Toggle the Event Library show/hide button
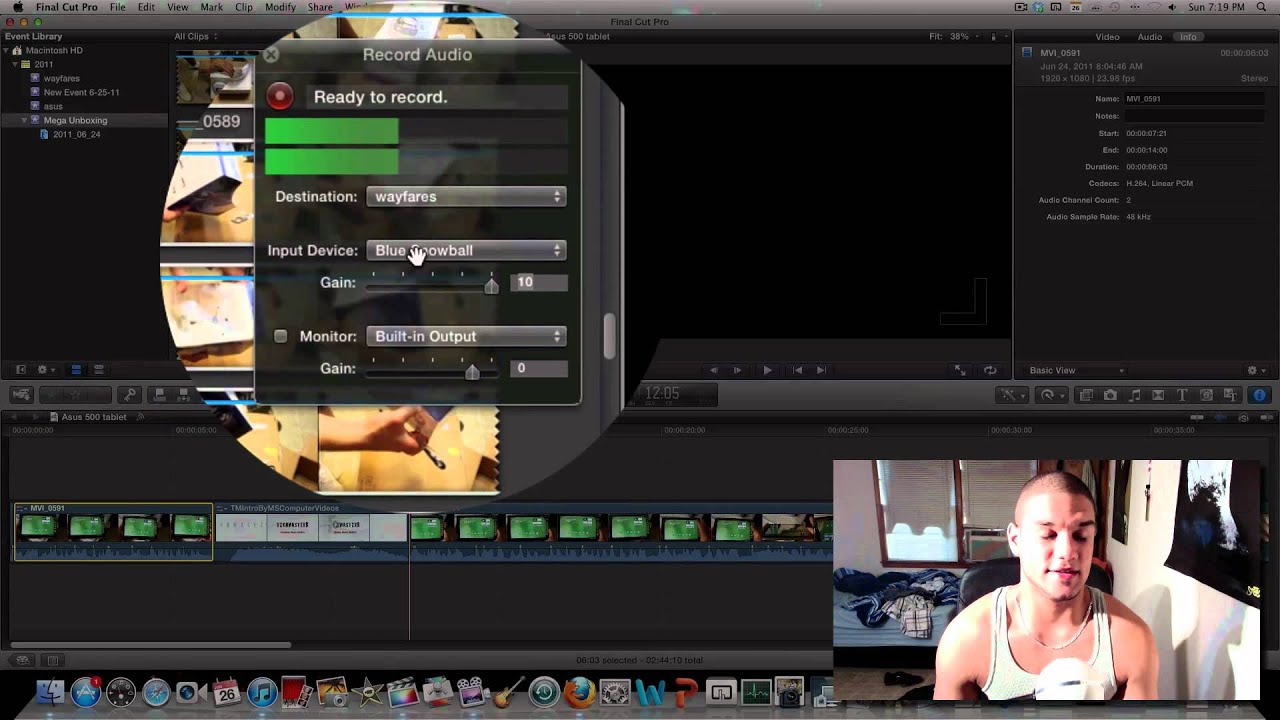The height and width of the screenshot is (720, 1280). click(x=20, y=370)
